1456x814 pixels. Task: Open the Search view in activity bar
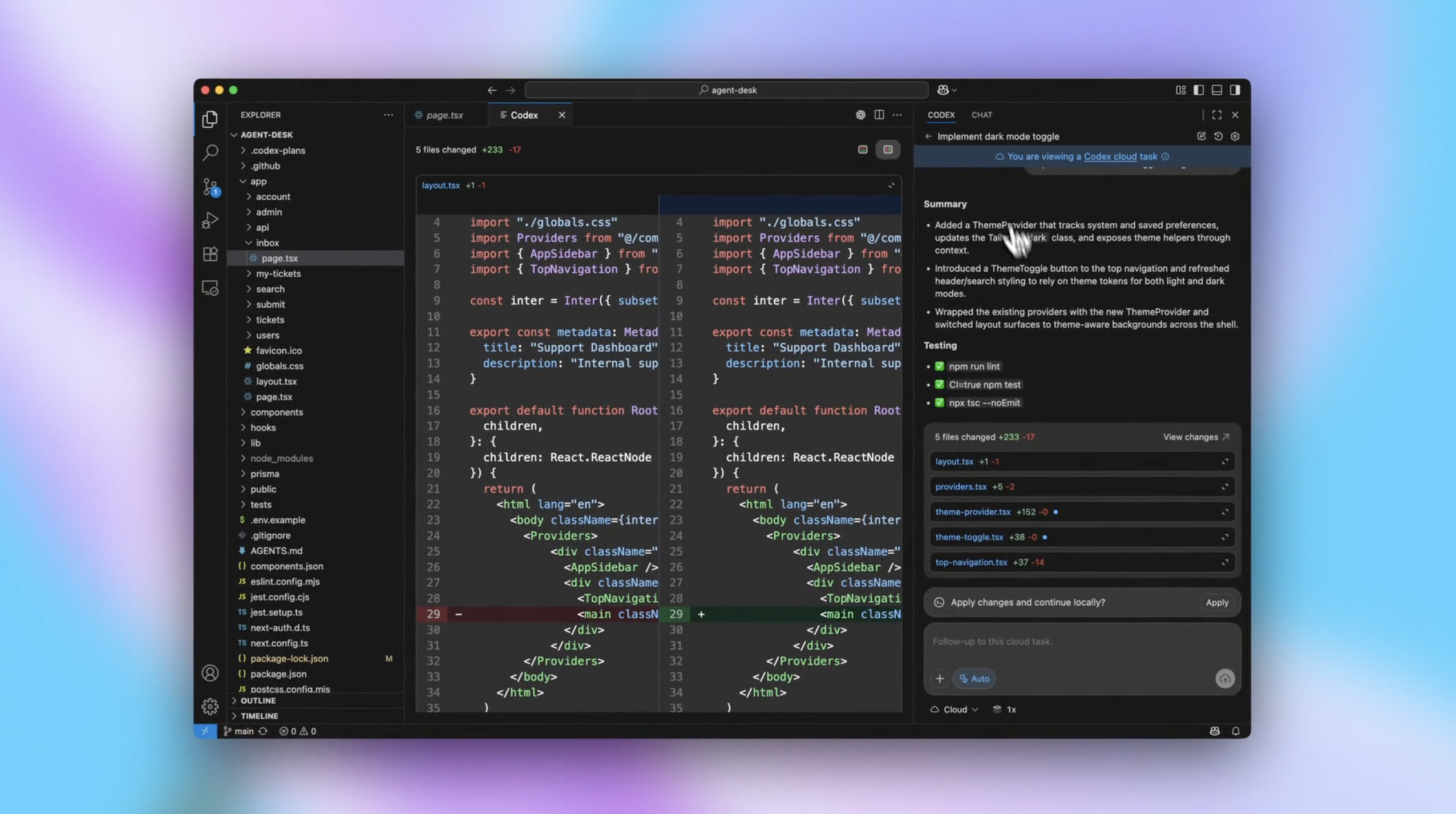click(211, 152)
